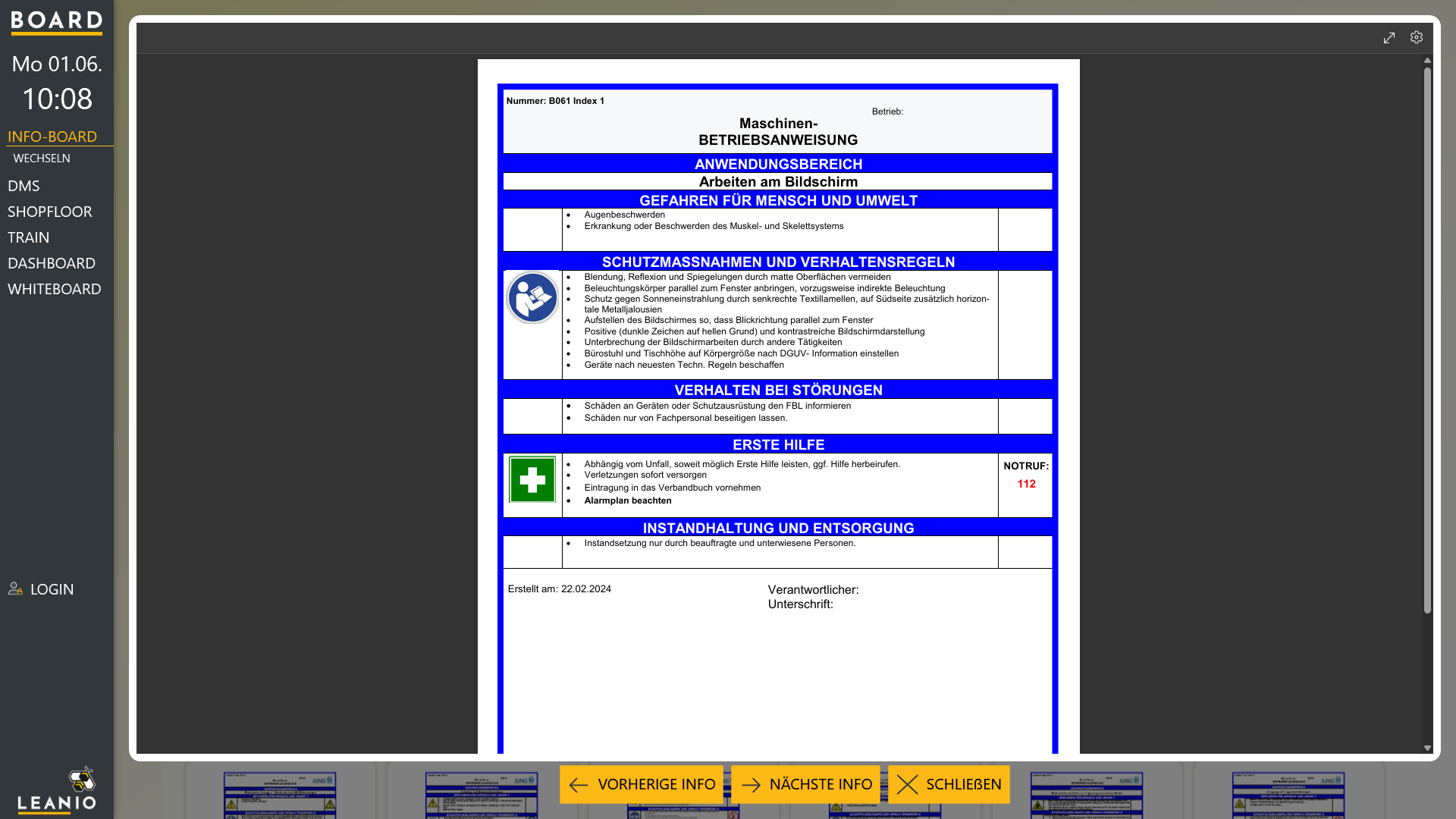Viewport: 1456px width, 819px height.
Task: Open the viewer settings gear icon
Action: tap(1417, 37)
